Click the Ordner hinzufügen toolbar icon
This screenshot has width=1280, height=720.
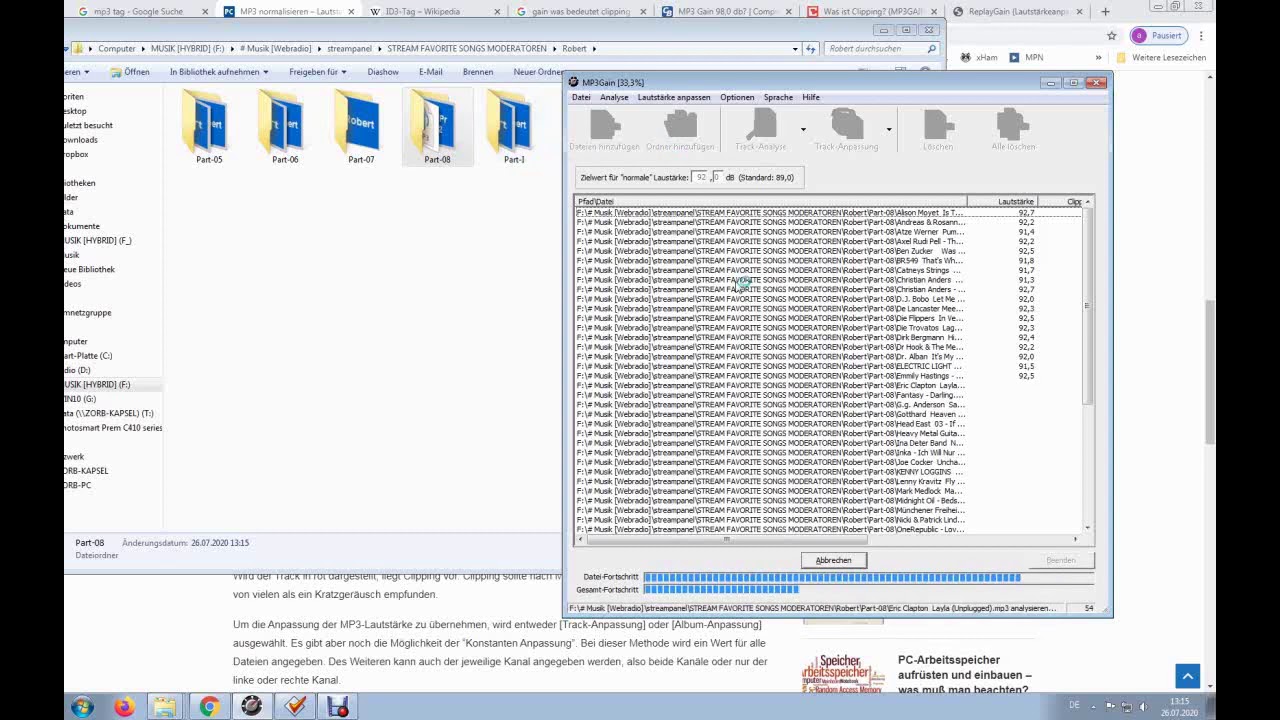pos(680,131)
